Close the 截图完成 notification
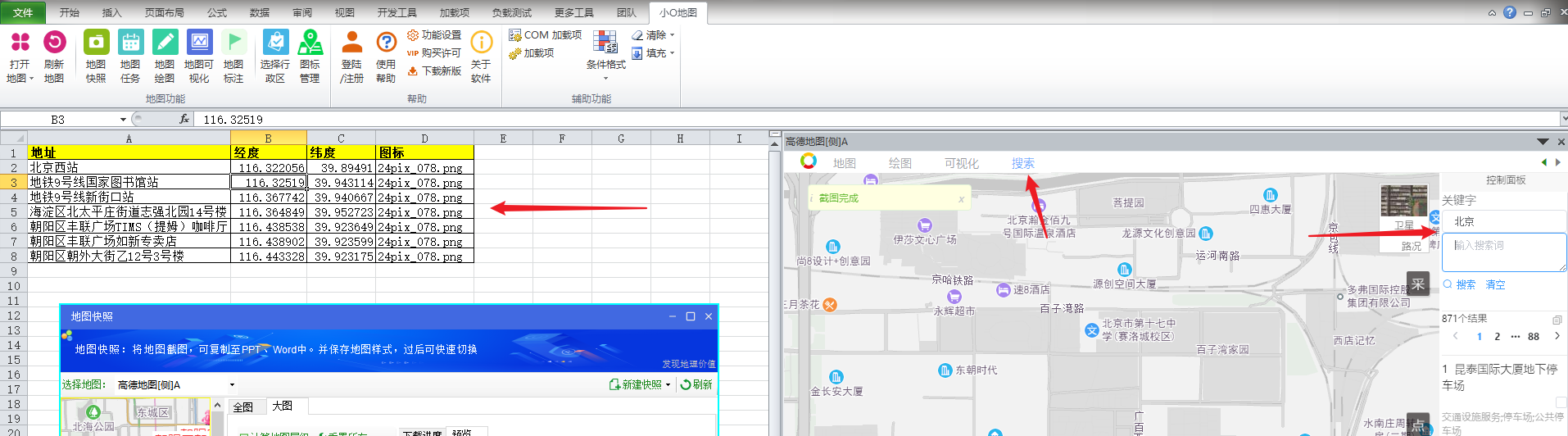The image size is (1568, 436). point(961,199)
